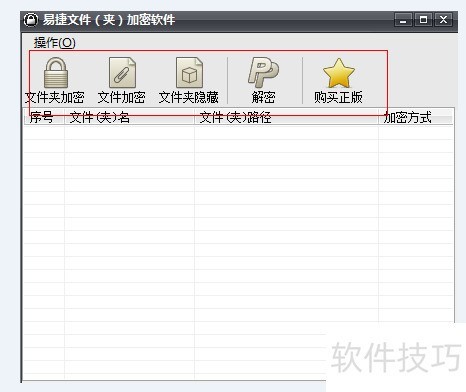Close the 易捷文件(夹)加密软件 window
466x392 pixels.
(443, 20)
